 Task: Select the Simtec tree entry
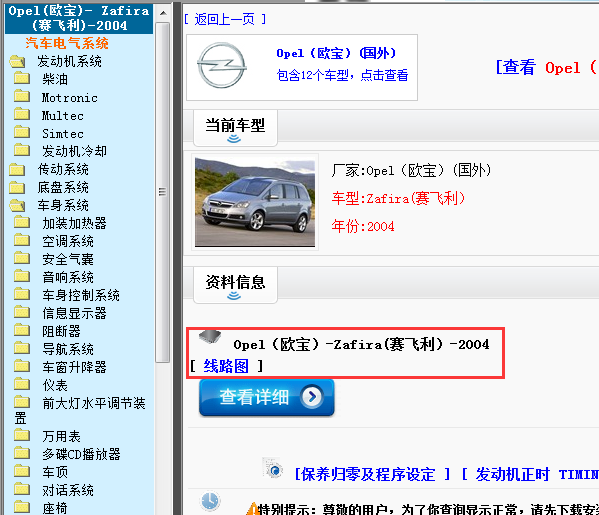pyautogui.click(x=63, y=134)
